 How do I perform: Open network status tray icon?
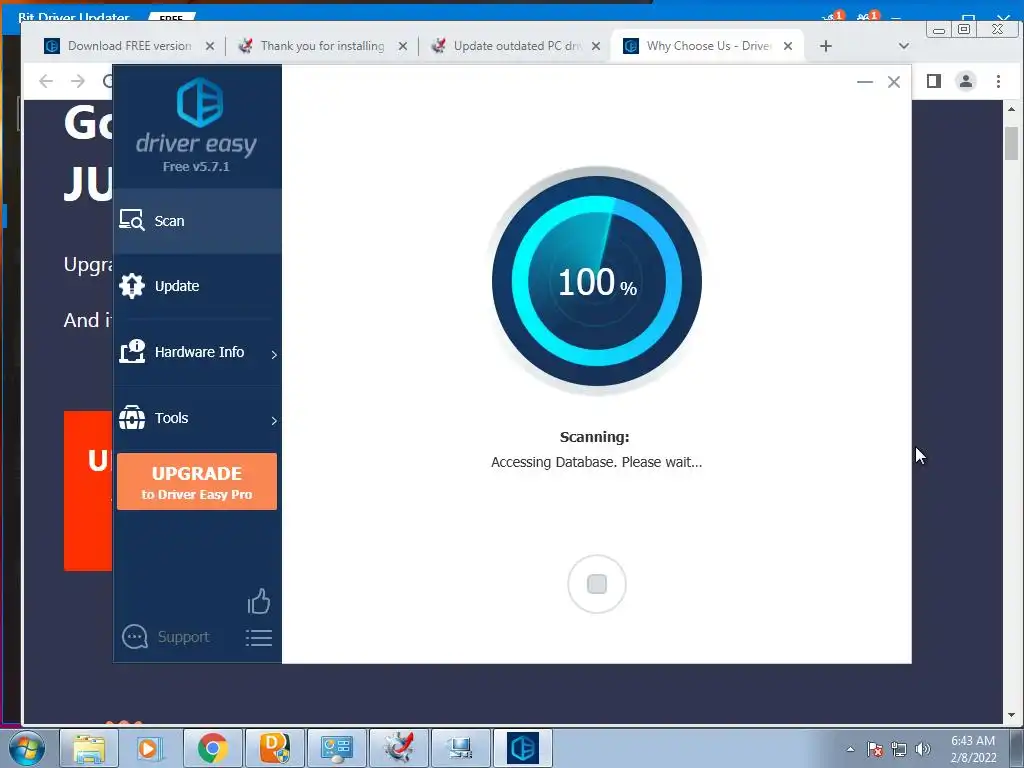click(899, 749)
